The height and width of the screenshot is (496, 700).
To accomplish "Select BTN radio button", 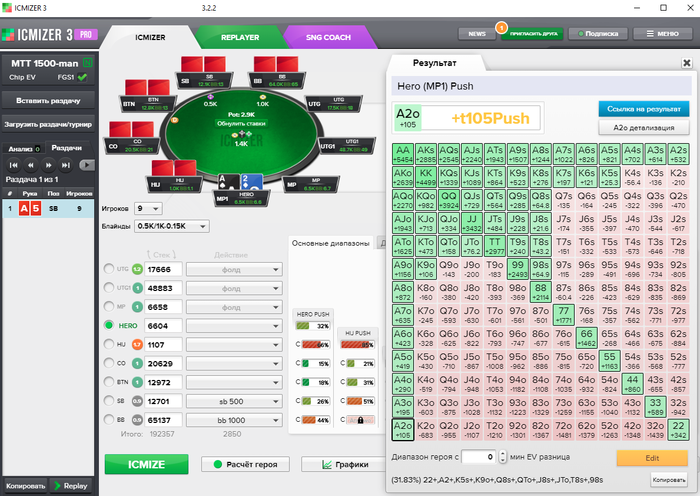I will (108, 382).
